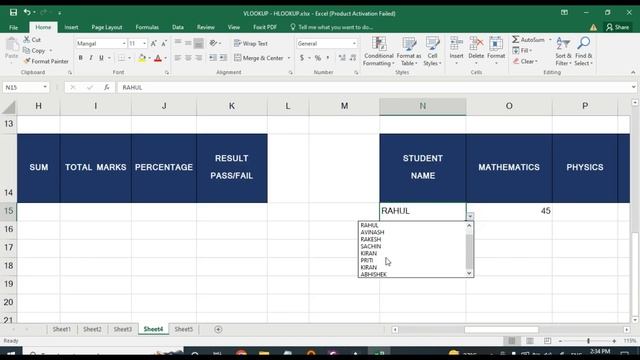
Task: Undo the last action
Action: tap(27, 13)
